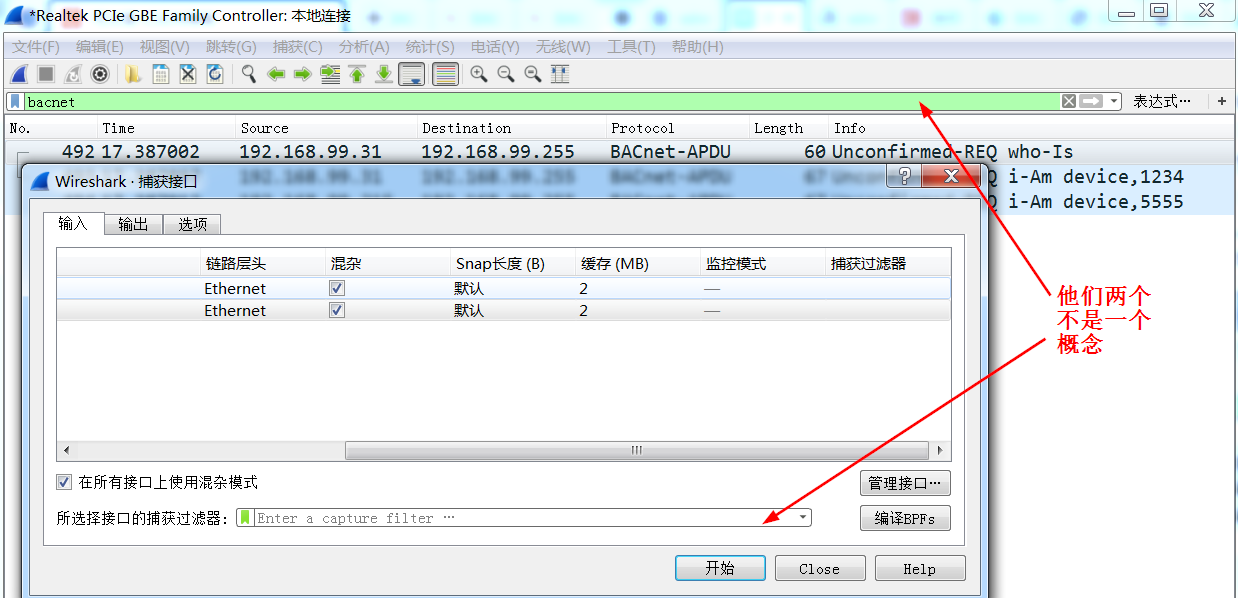
Task: Jump to the last packet
Action: 384,74
